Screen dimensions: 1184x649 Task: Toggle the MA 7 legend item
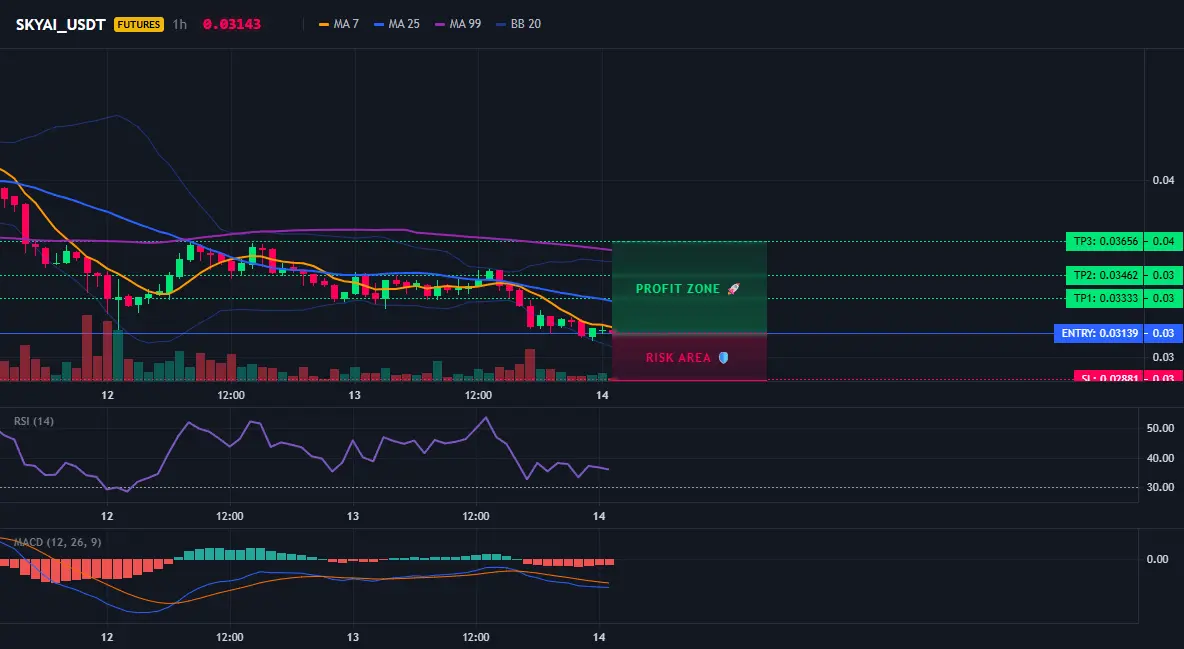pos(339,24)
